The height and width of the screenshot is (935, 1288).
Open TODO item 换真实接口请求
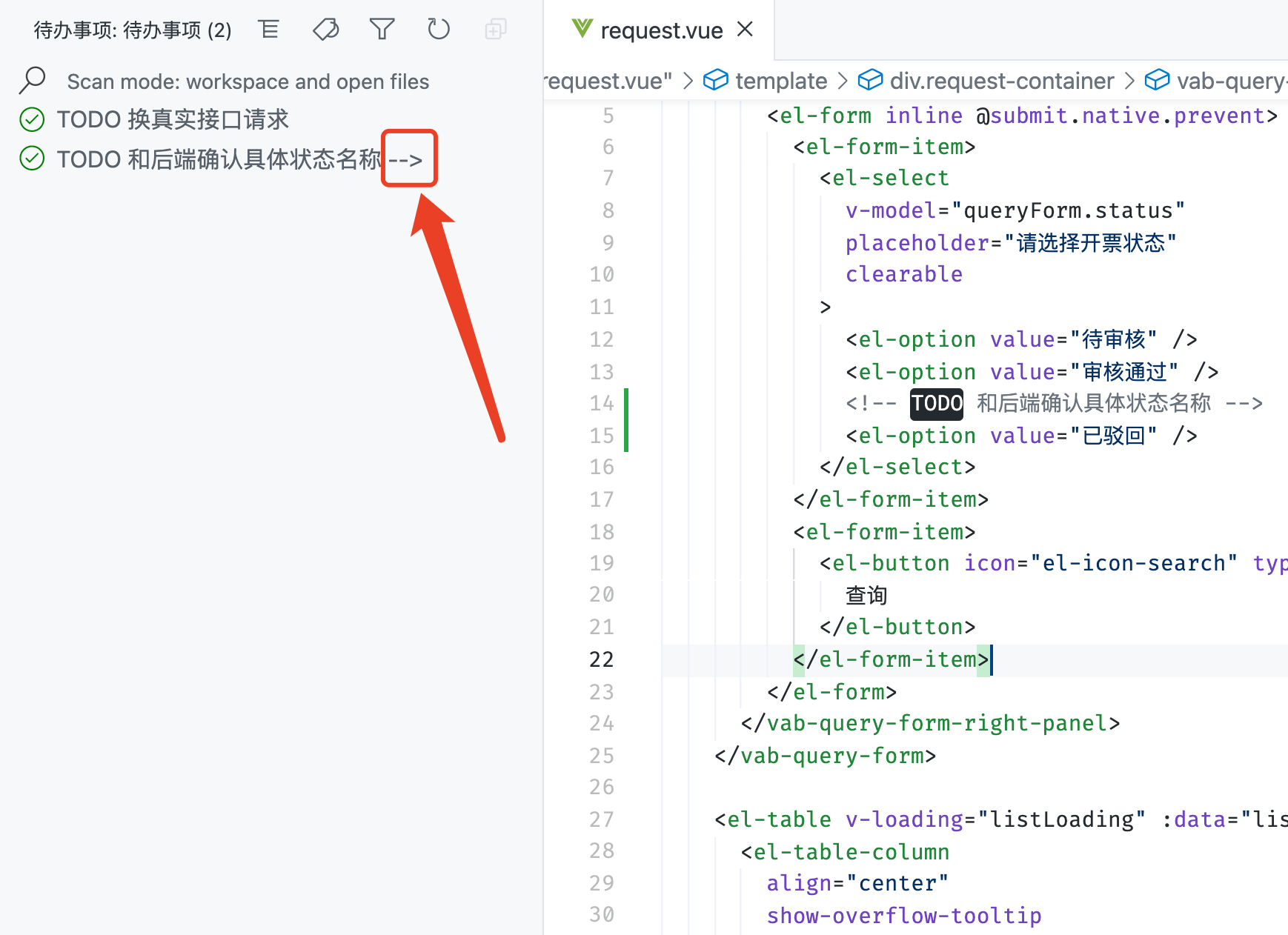click(172, 119)
